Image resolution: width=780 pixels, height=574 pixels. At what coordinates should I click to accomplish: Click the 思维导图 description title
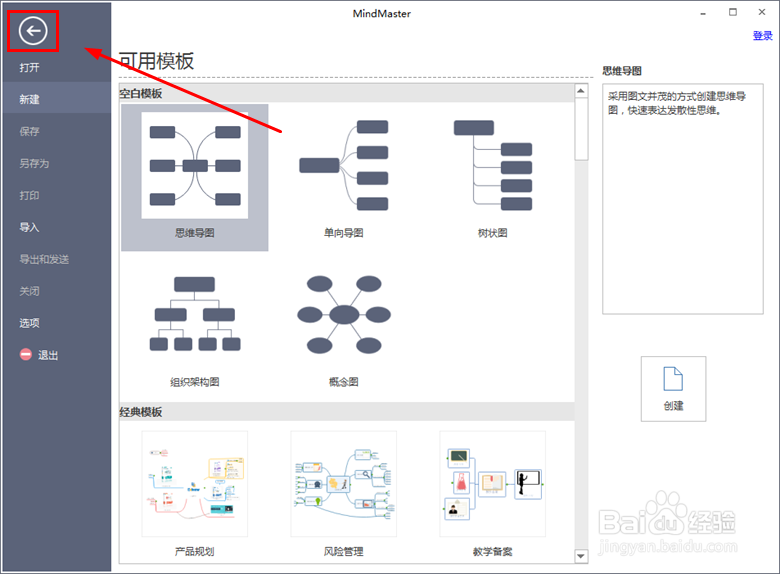click(622, 71)
